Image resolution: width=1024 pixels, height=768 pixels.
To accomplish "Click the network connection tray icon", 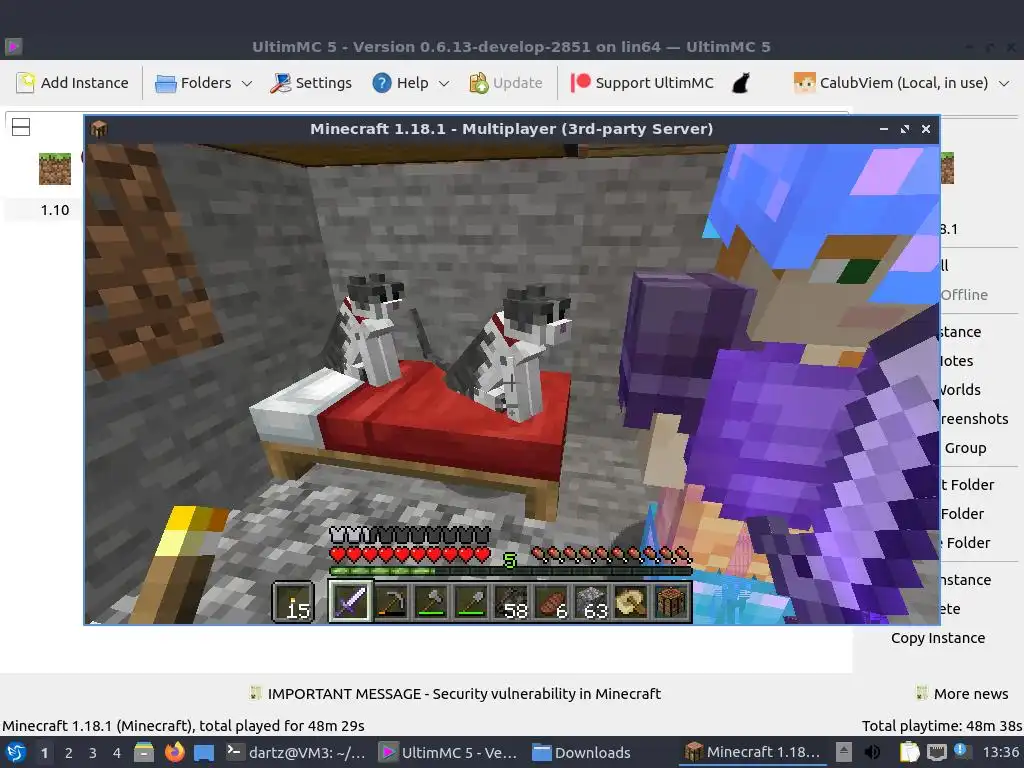I will pos(936,752).
